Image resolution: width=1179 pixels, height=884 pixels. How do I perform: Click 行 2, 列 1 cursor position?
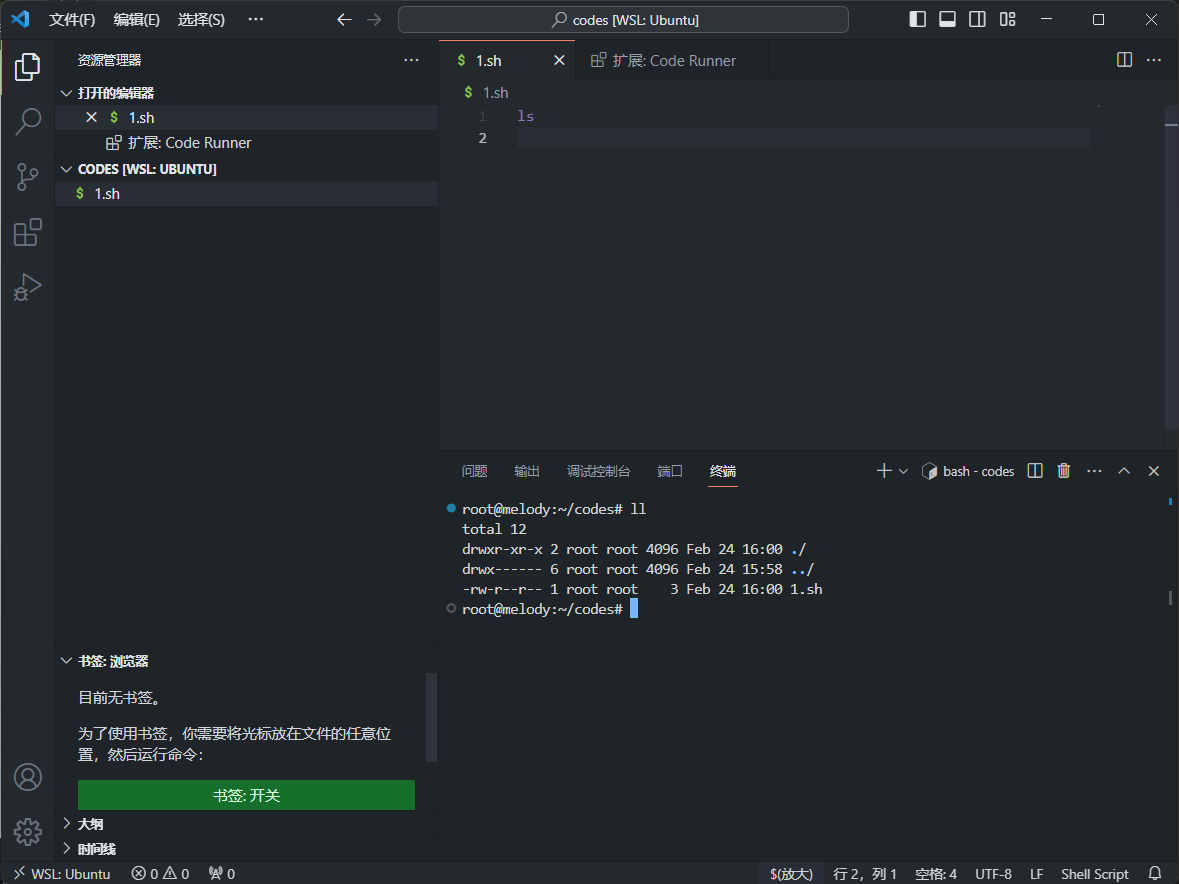click(x=865, y=873)
